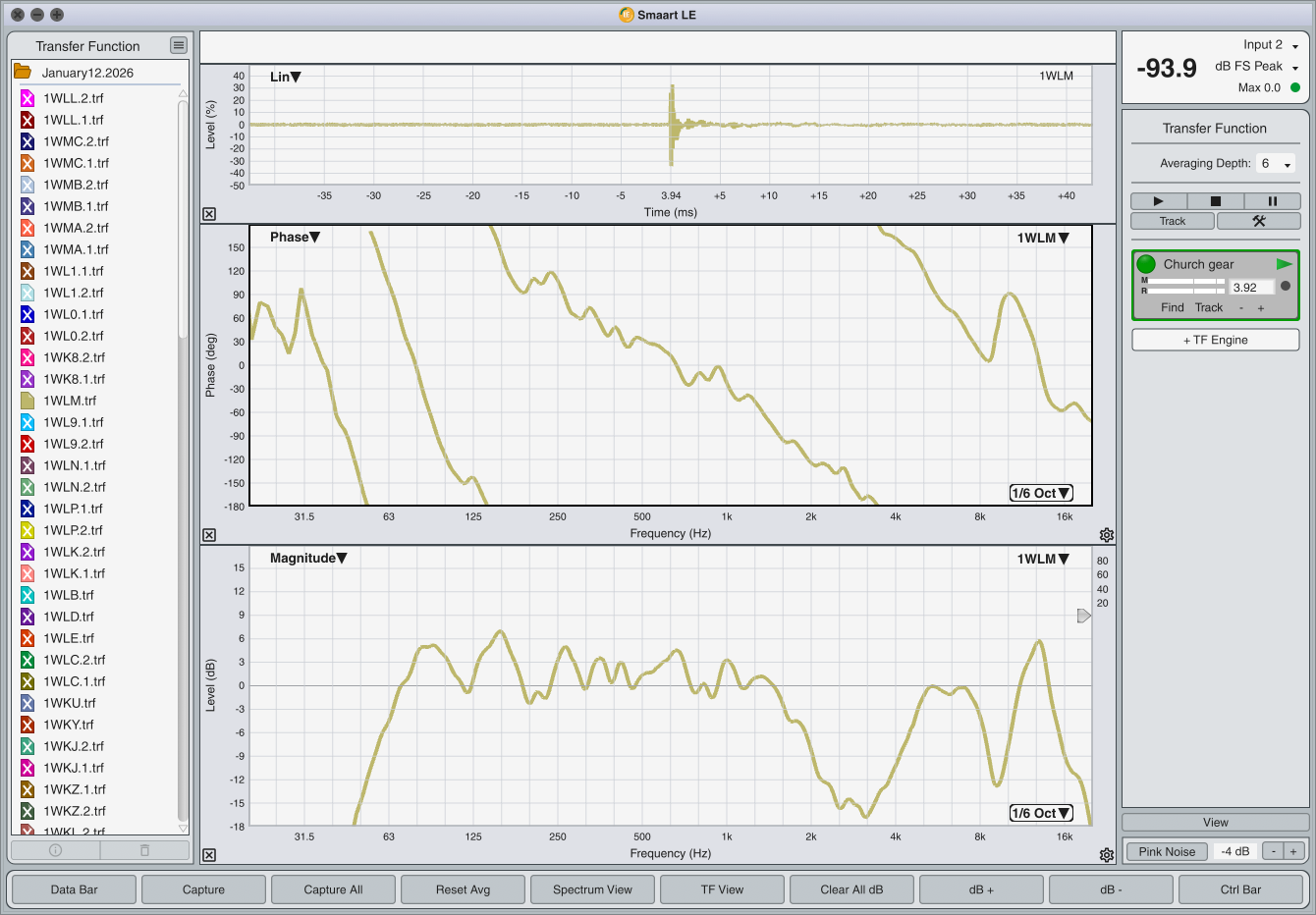Toggle the 1WMC.1.trf trace checkbox
The image size is (1316, 915).
pyautogui.click(x=27, y=163)
